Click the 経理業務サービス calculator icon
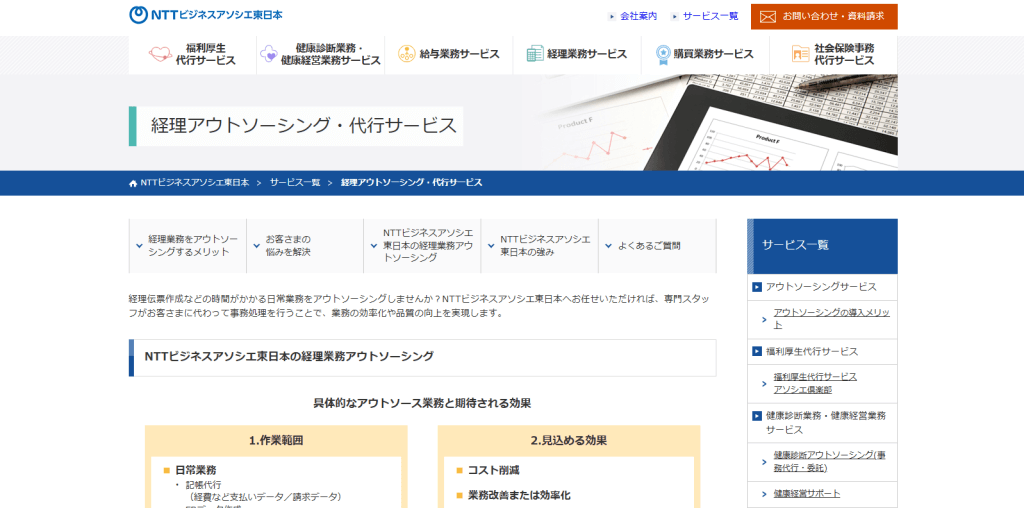 534,54
